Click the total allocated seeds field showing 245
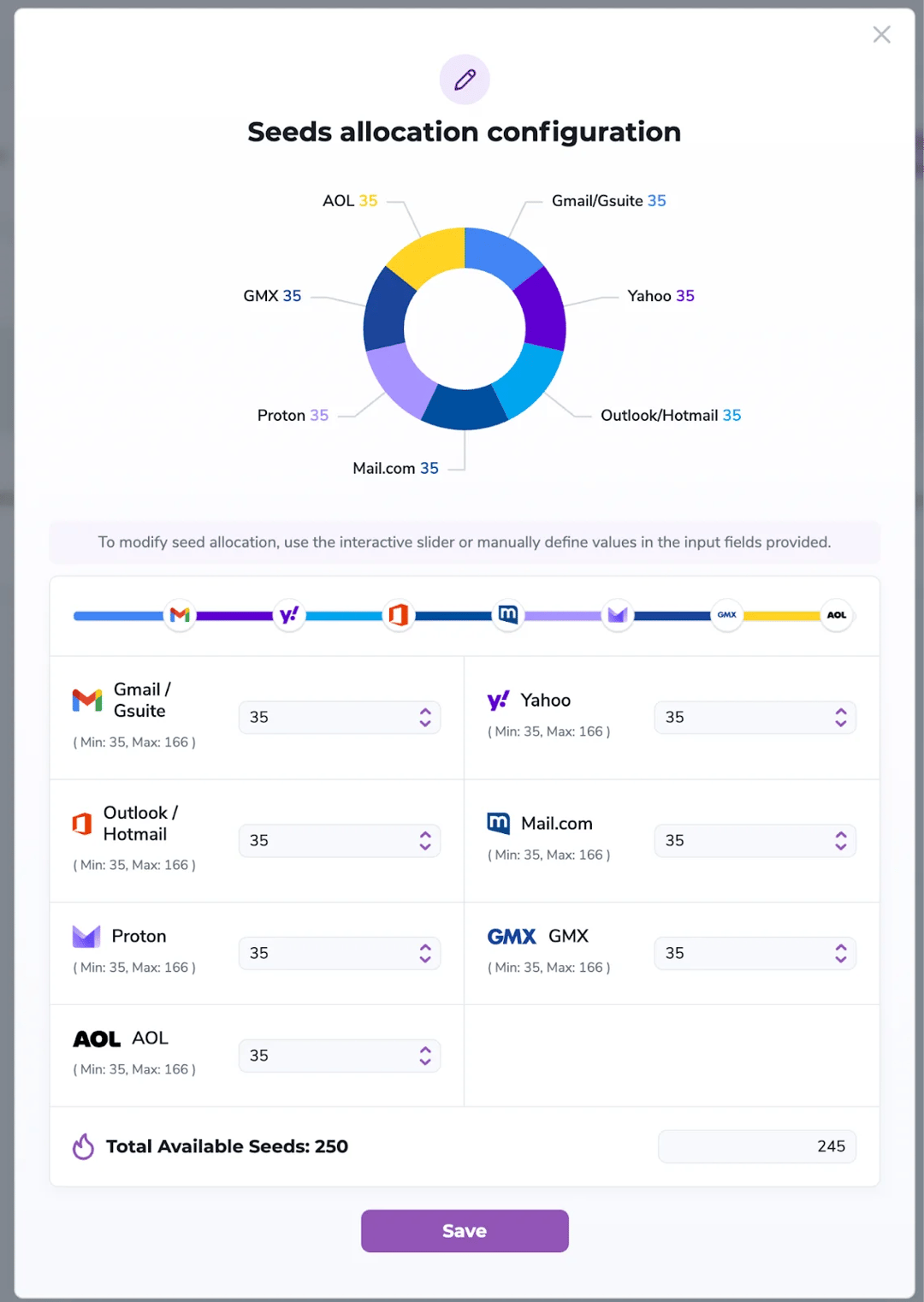 [x=756, y=1146]
